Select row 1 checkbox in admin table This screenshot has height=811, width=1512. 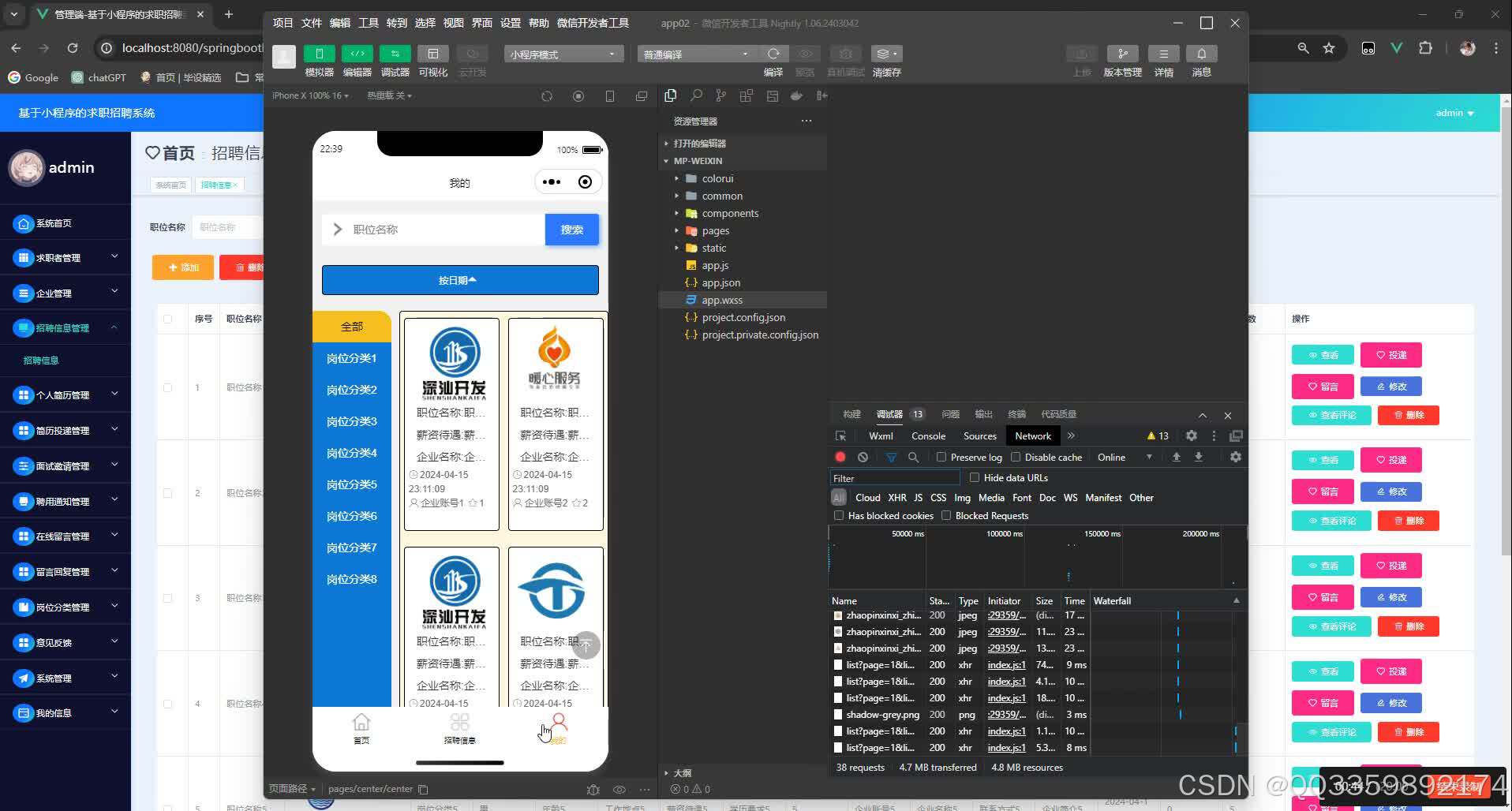(167, 387)
